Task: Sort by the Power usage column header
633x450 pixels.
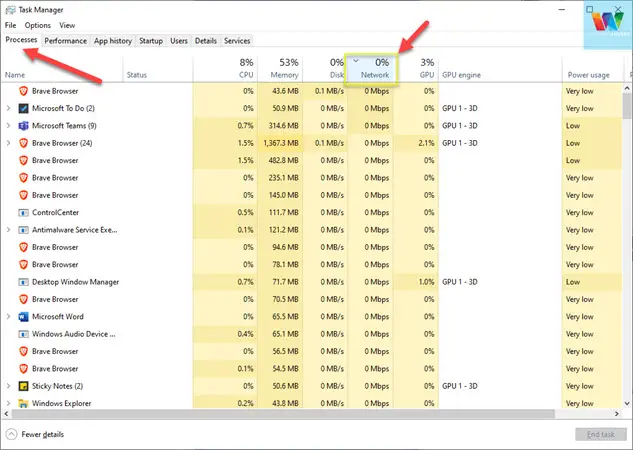Action: [593, 68]
